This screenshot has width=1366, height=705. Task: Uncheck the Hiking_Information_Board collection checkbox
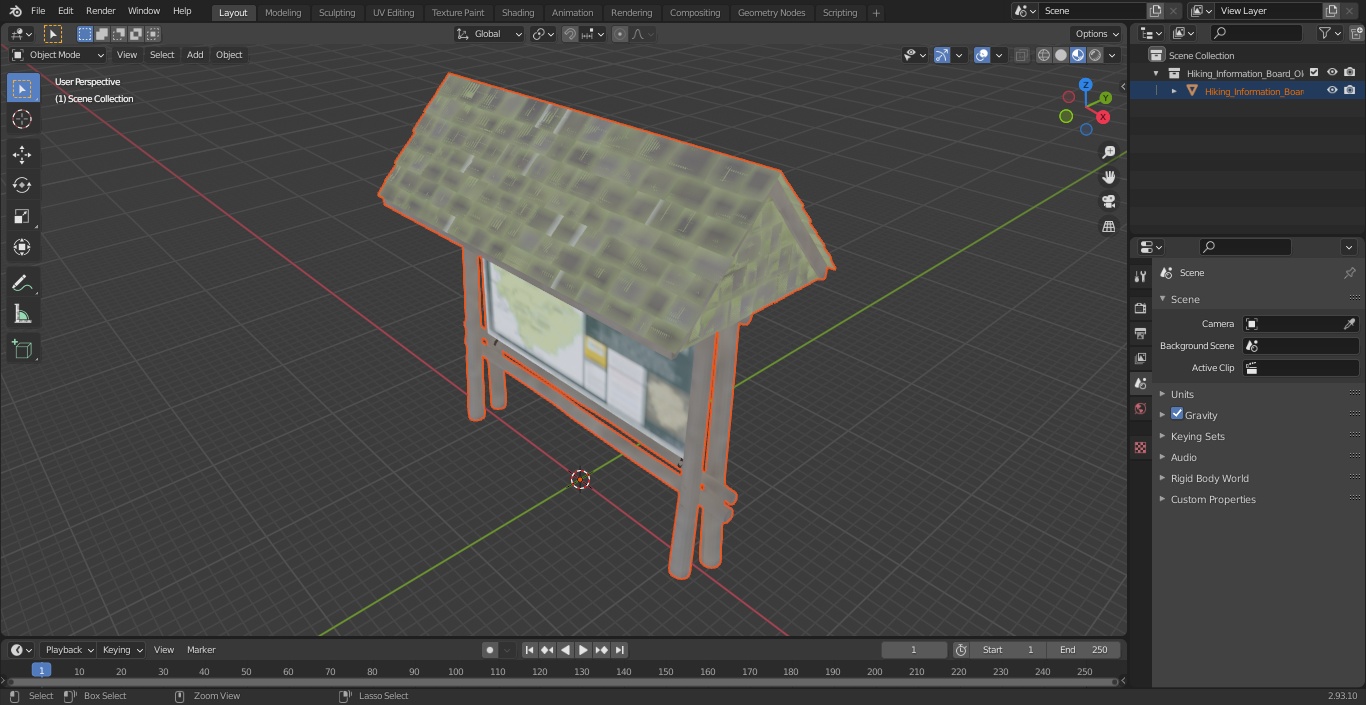point(1314,72)
